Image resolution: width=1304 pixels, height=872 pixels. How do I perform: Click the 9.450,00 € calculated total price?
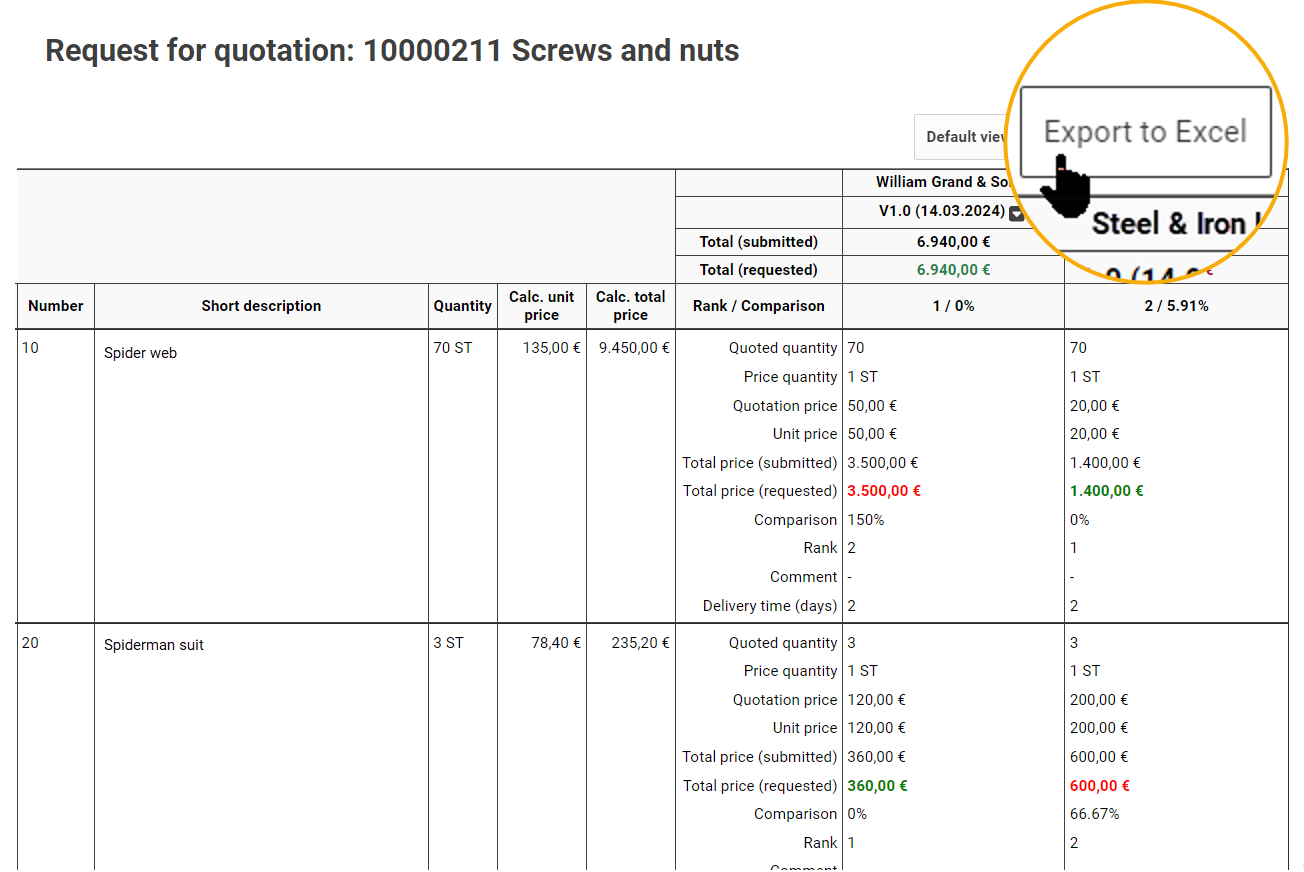(x=633, y=348)
